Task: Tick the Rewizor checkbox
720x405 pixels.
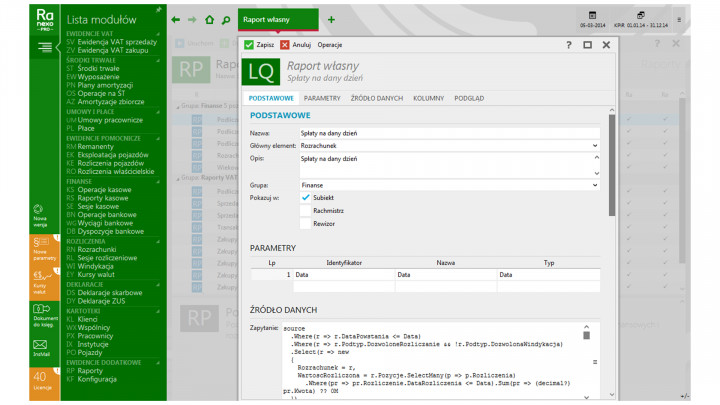Action: click(306, 224)
